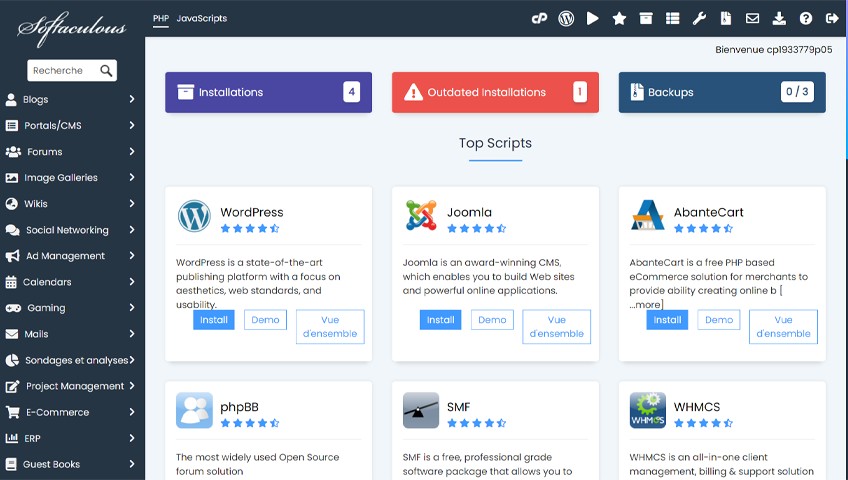
Task: Expand the E-Commerce sidebar category
Action: click(70, 412)
